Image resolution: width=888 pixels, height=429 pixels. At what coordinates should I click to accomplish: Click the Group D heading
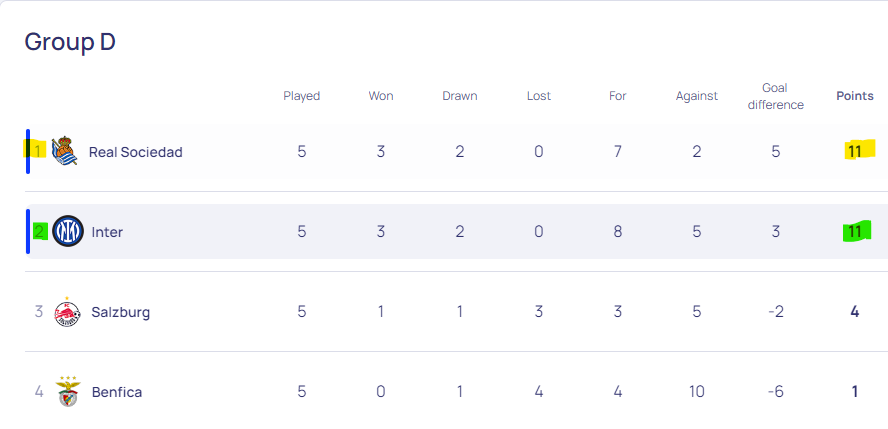(70, 42)
